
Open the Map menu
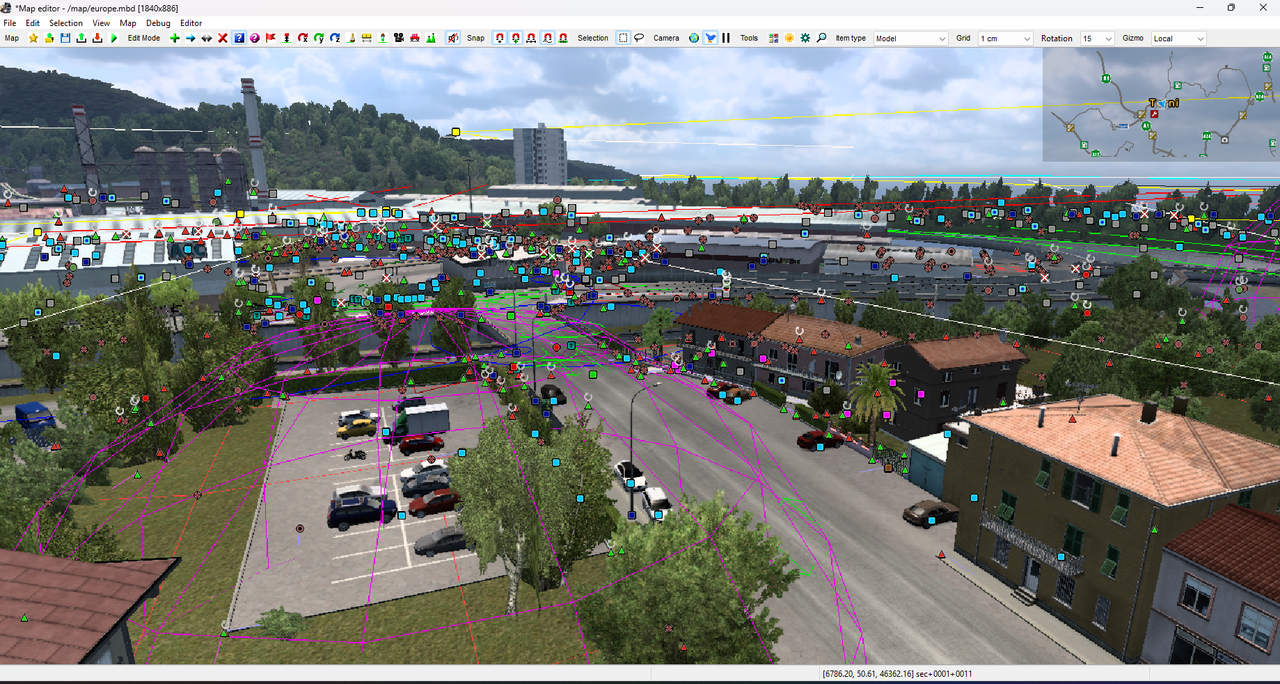coord(128,23)
